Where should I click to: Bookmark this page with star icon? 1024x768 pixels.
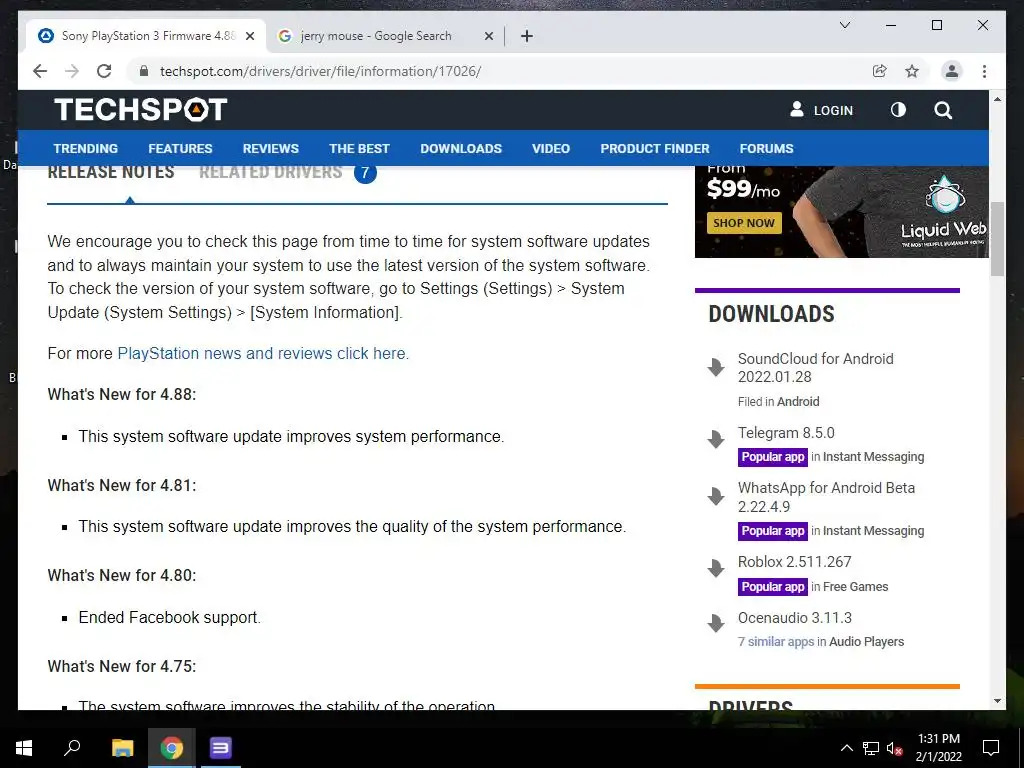[912, 71]
